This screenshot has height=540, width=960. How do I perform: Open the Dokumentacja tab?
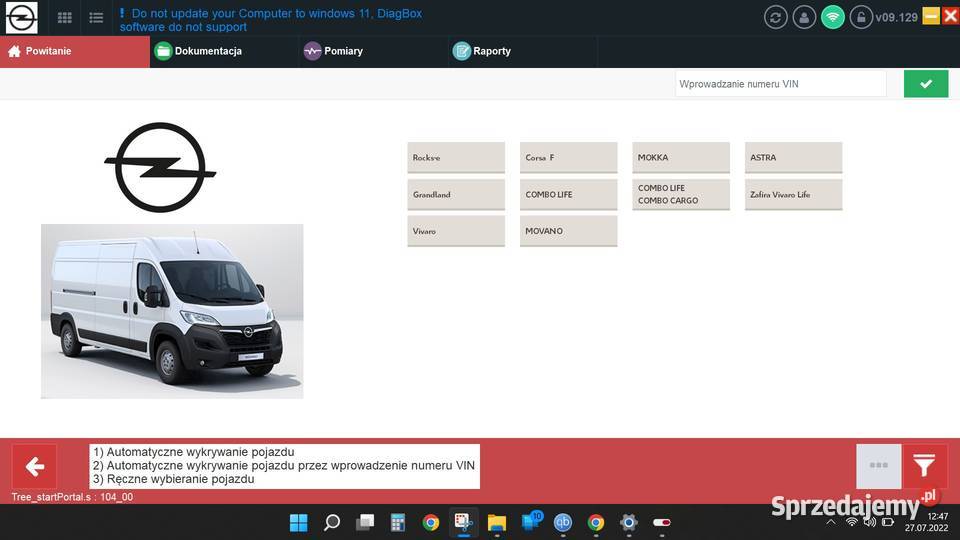[x=224, y=51]
